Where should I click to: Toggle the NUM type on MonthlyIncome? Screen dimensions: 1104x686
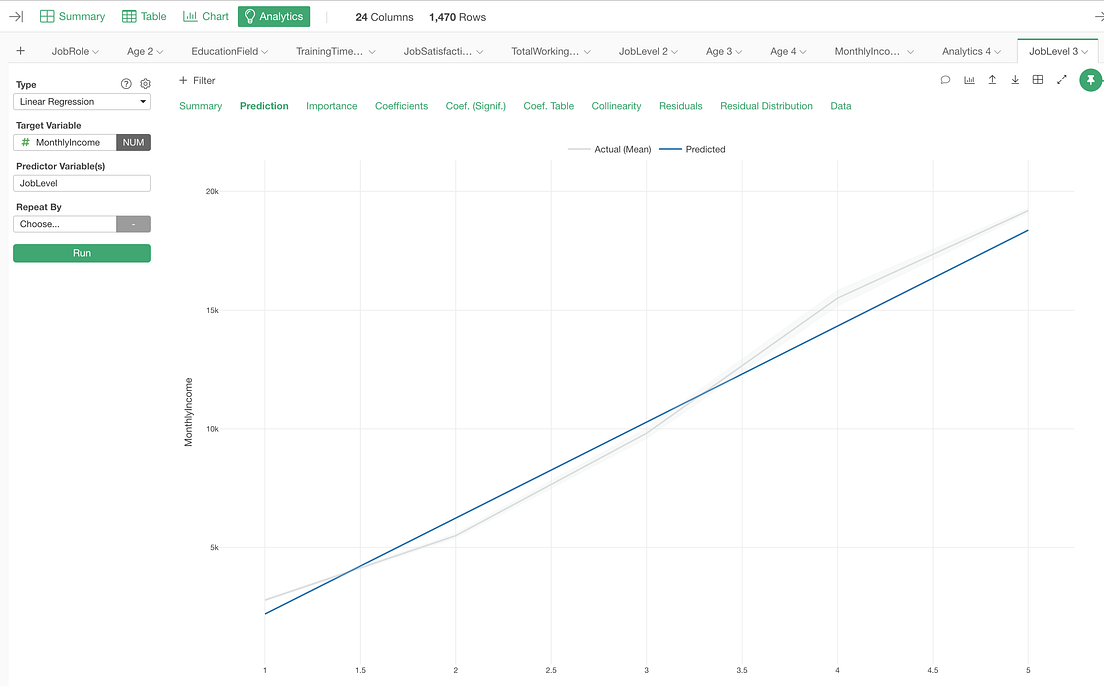[x=133, y=142]
